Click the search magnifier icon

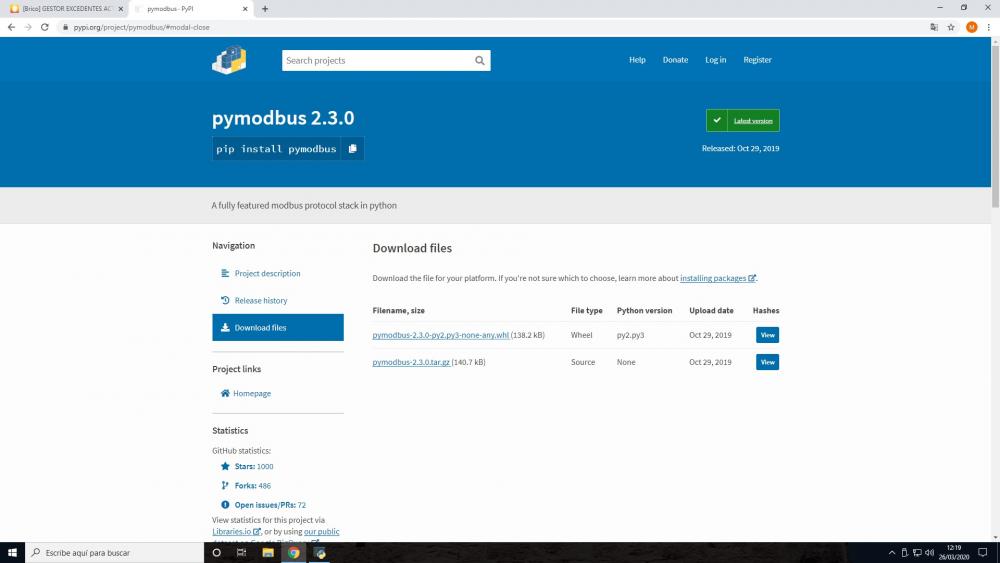pyautogui.click(x=480, y=61)
